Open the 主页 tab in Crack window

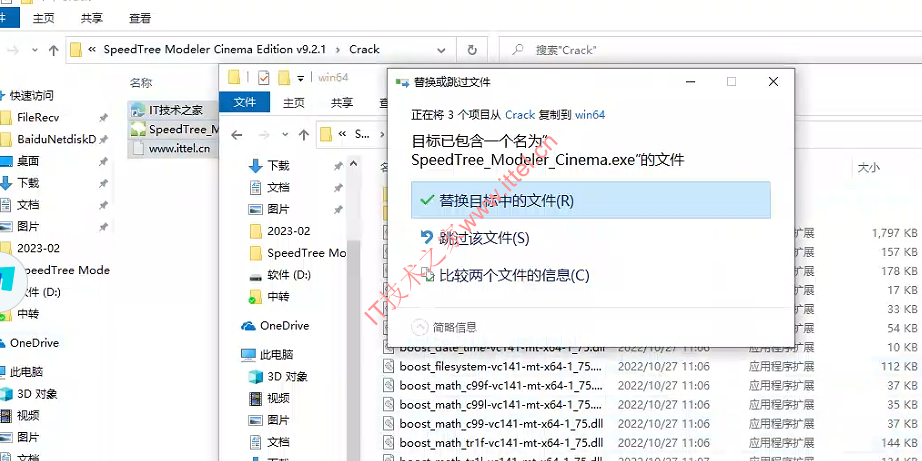(x=44, y=18)
